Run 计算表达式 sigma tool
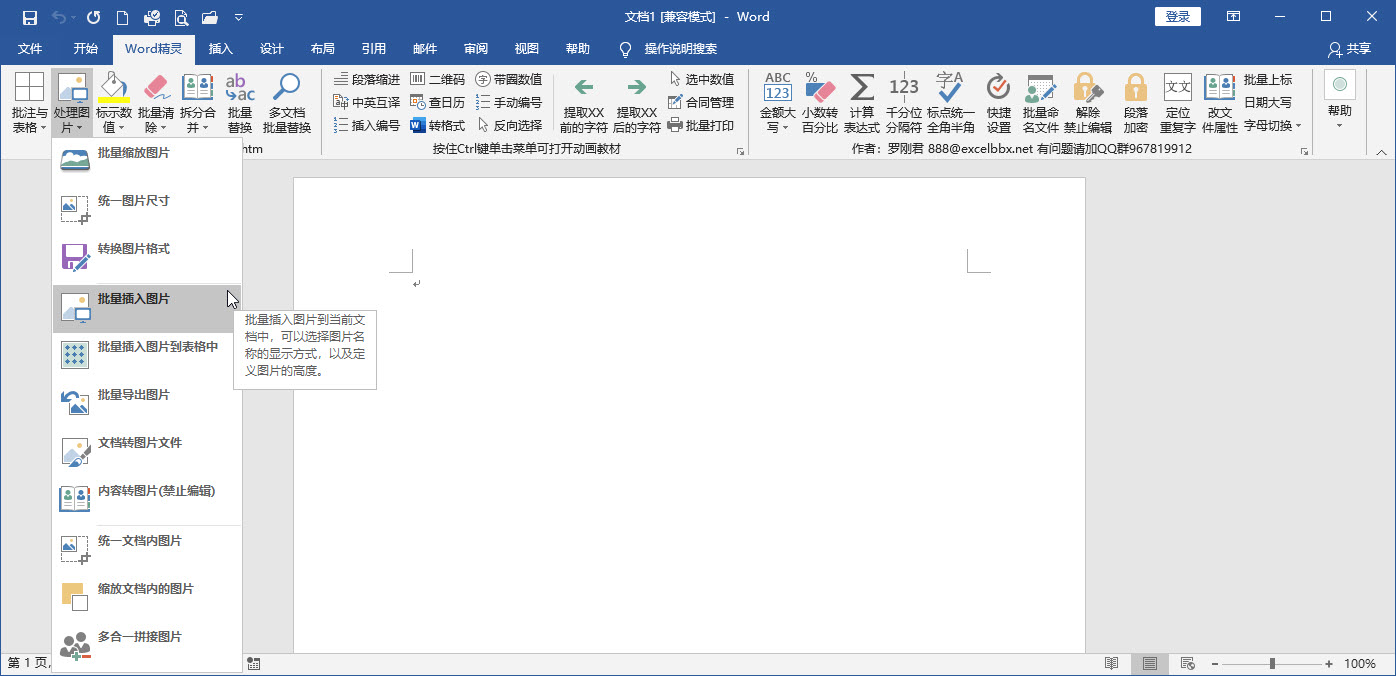 click(861, 104)
